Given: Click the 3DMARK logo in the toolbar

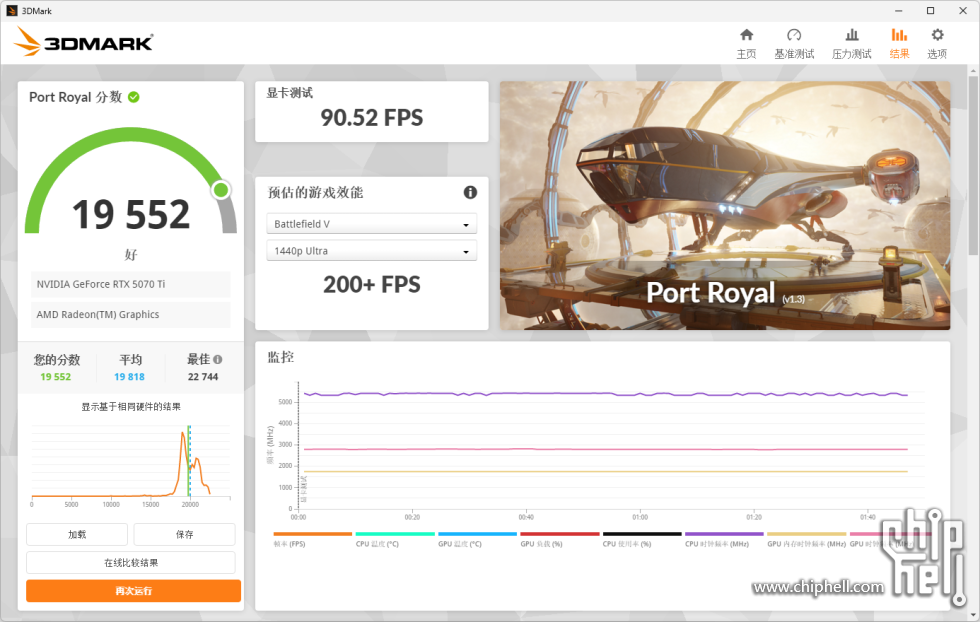Looking at the screenshot, I should point(80,42).
